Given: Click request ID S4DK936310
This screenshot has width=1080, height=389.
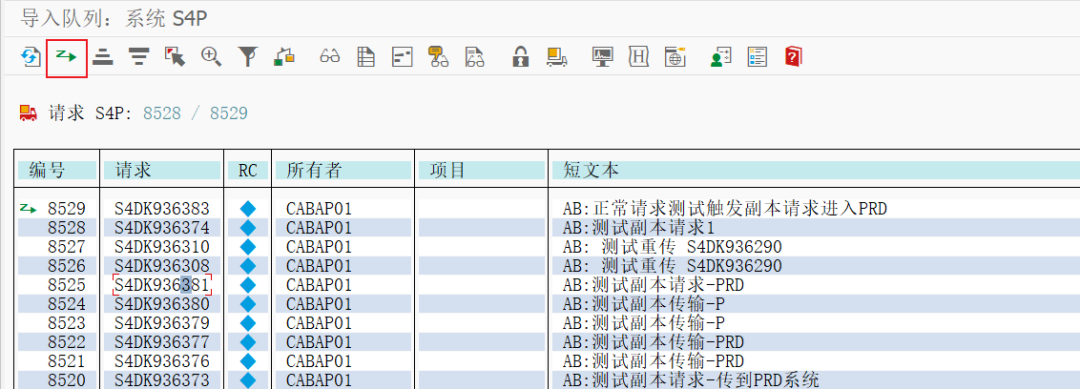Looking at the screenshot, I should (162, 246).
